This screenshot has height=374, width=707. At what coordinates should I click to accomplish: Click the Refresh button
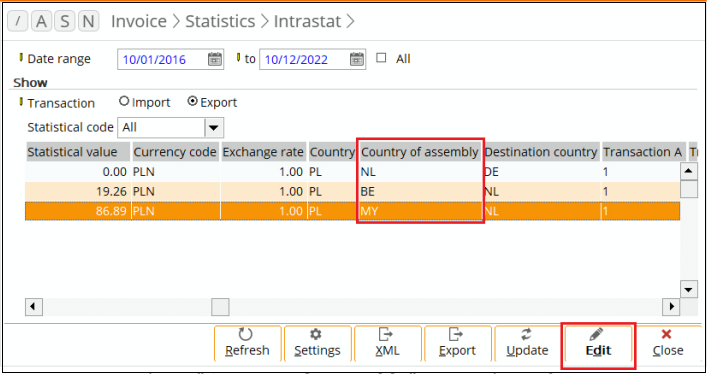pos(248,344)
